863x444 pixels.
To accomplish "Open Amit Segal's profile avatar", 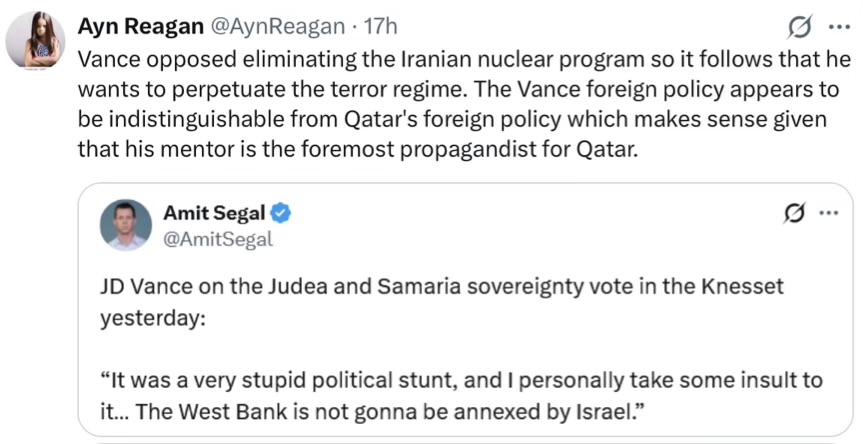I will pos(125,225).
